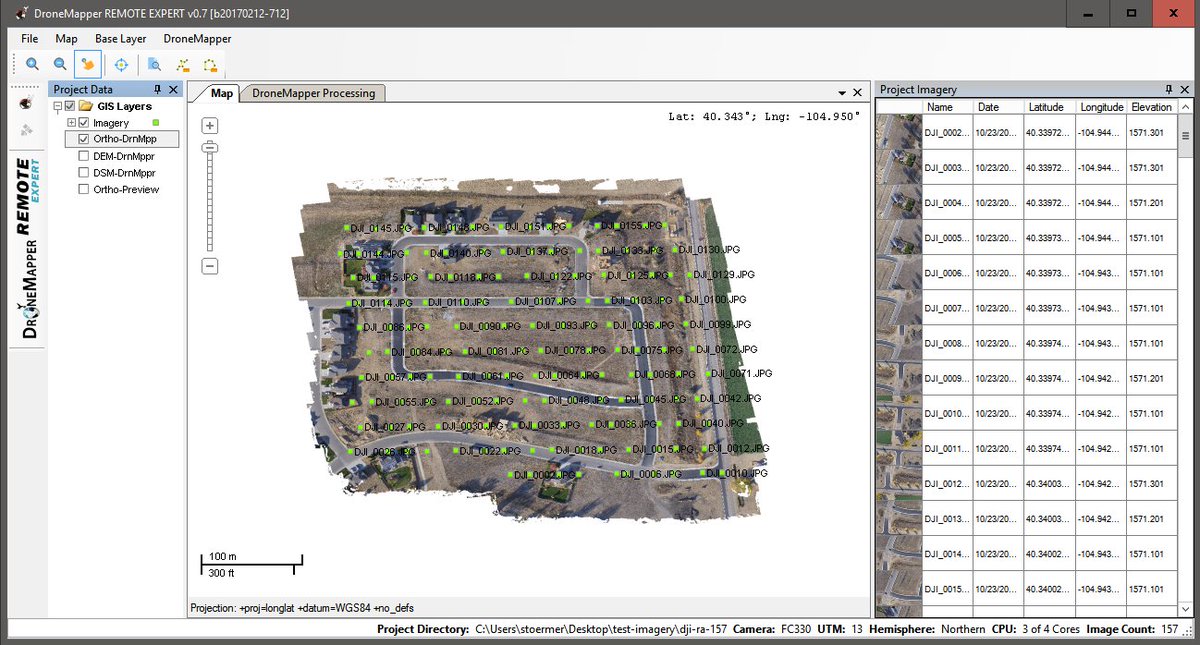Open the Base Layer menu
1200x645 pixels.
(x=120, y=38)
